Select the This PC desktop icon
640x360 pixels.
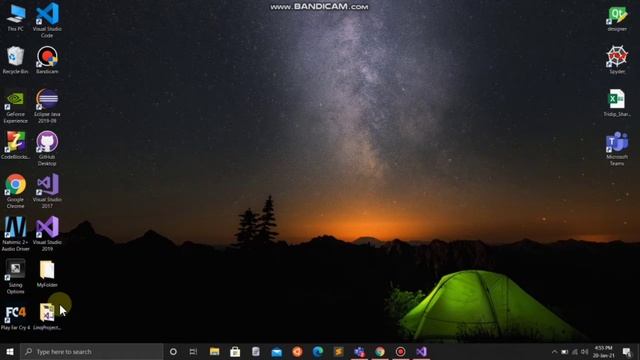(16, 17)
